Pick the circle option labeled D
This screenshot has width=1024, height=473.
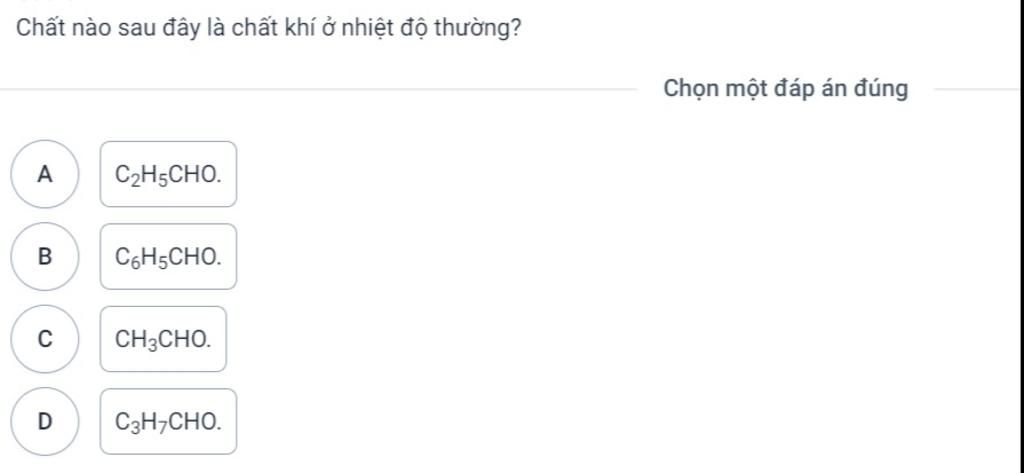[x=43, y=421]
